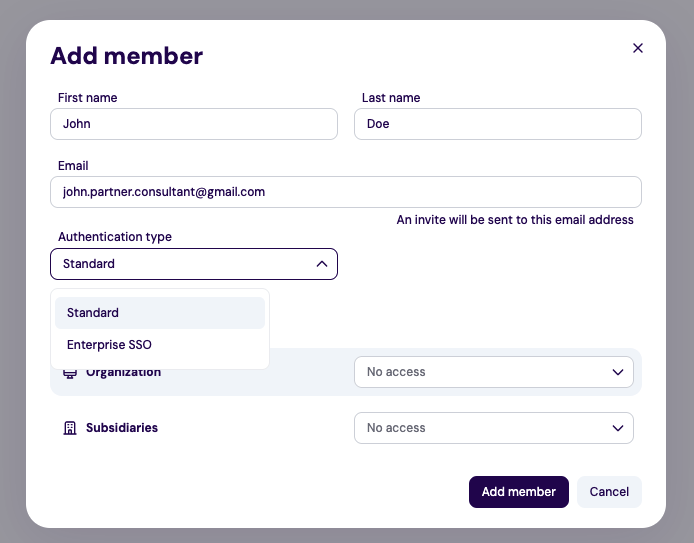Click the Email address input field
The height and width of the screenshot is (543, 694).
point(345,192)
